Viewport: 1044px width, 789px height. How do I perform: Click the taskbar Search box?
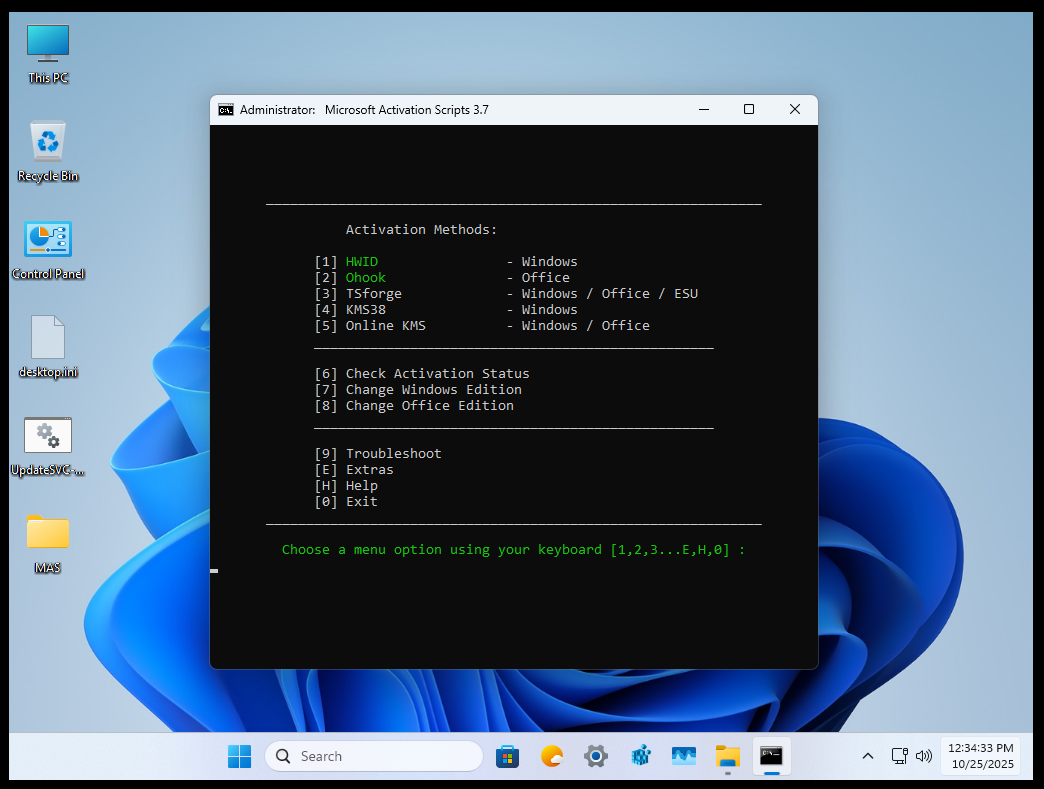pyautogui.click(x=374, y=756)
